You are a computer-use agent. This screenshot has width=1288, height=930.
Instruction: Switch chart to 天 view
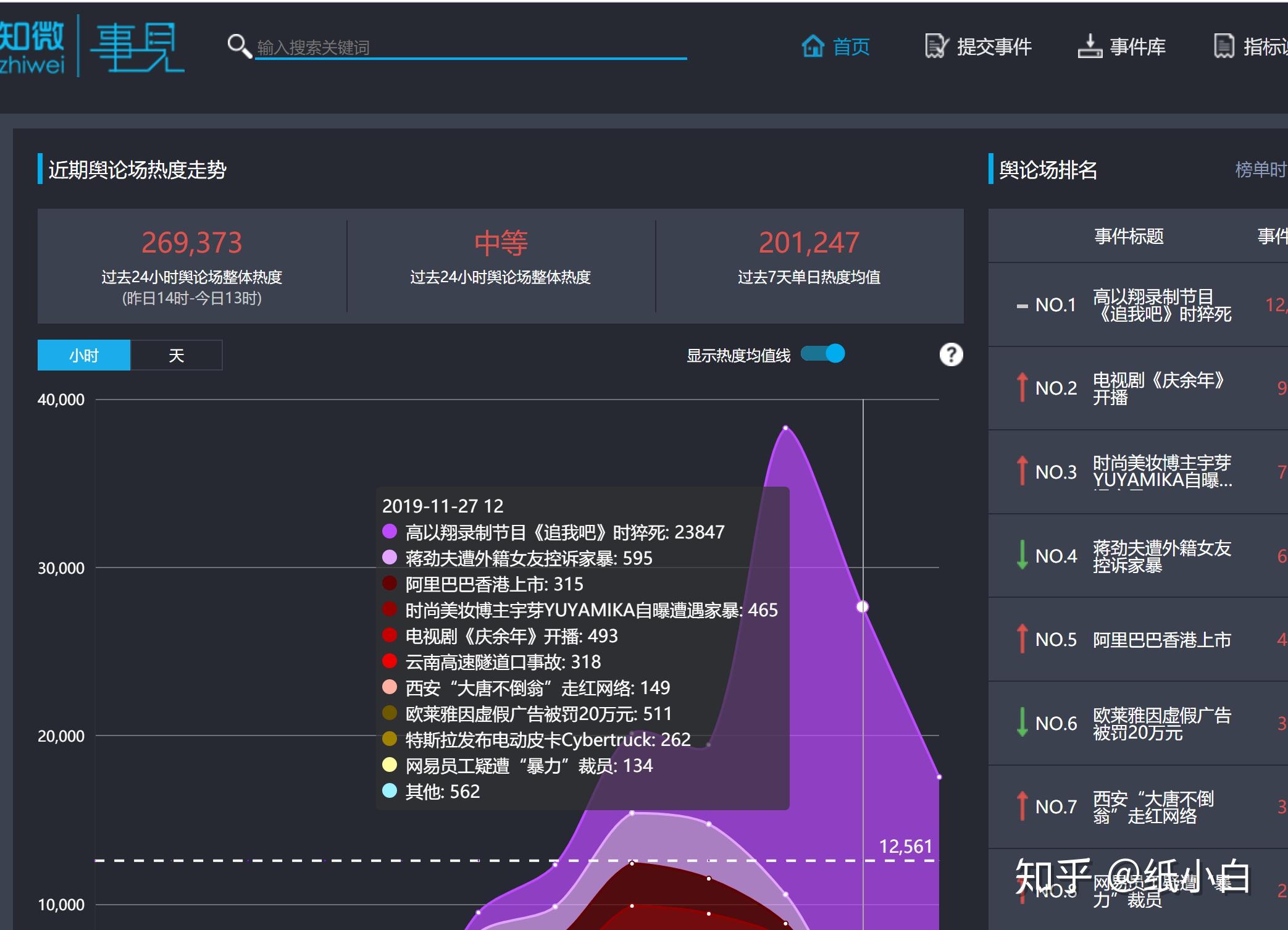pos(177,355)
